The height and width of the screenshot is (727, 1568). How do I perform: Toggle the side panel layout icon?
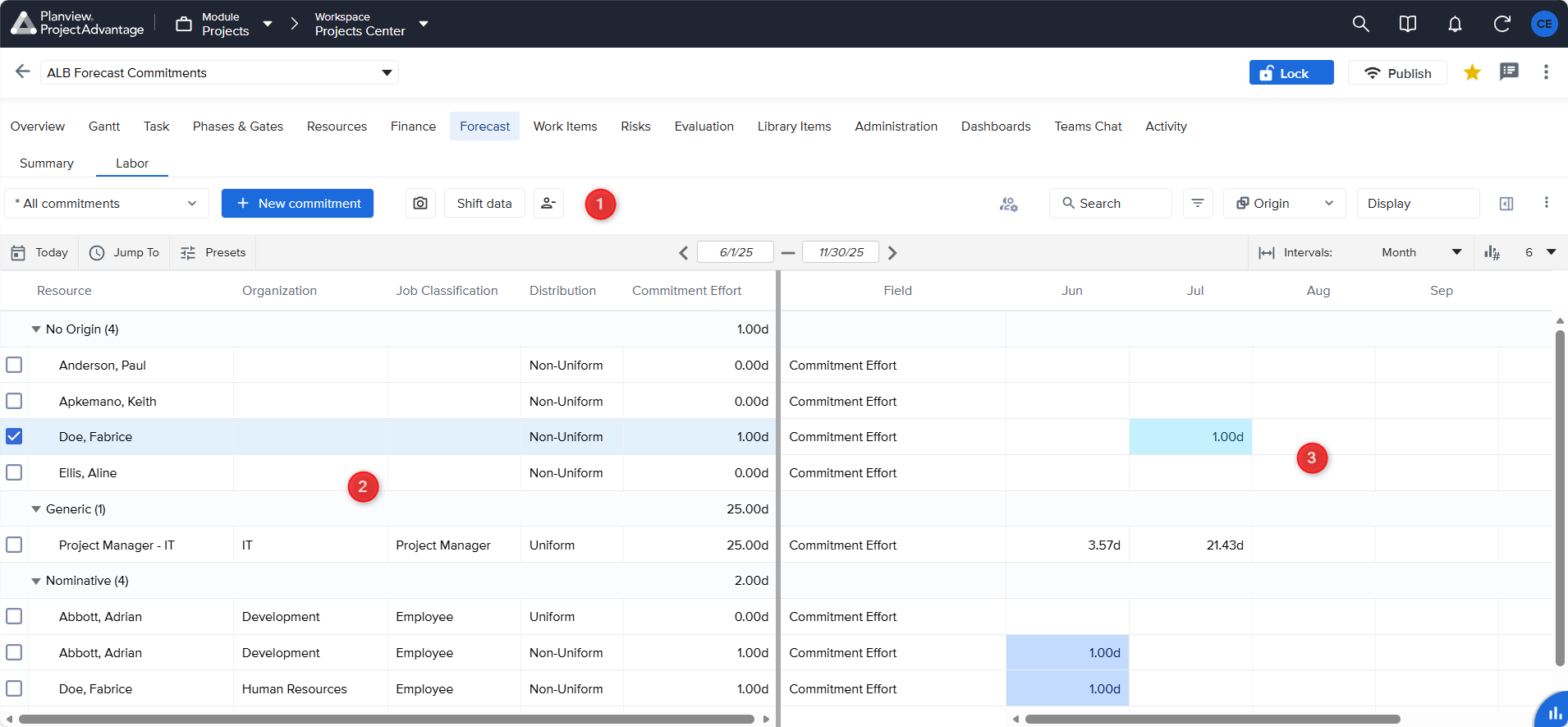[x=1506, y=204]
